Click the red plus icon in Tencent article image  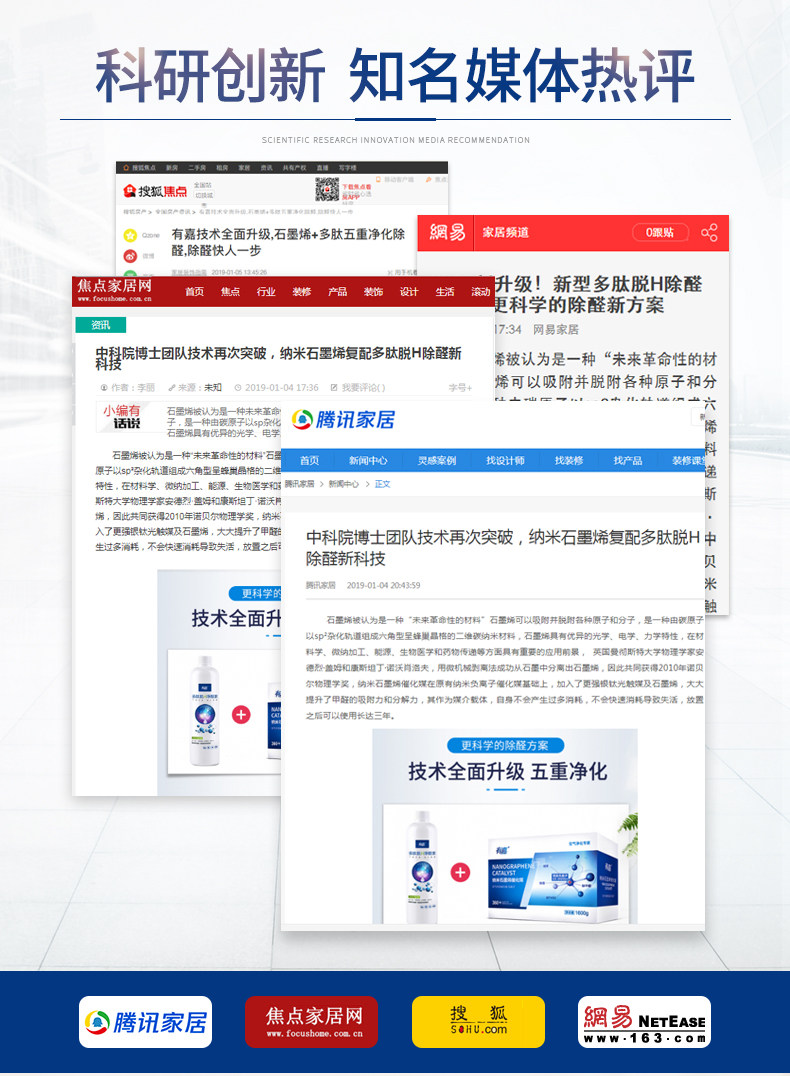click(x=460, y=872)
